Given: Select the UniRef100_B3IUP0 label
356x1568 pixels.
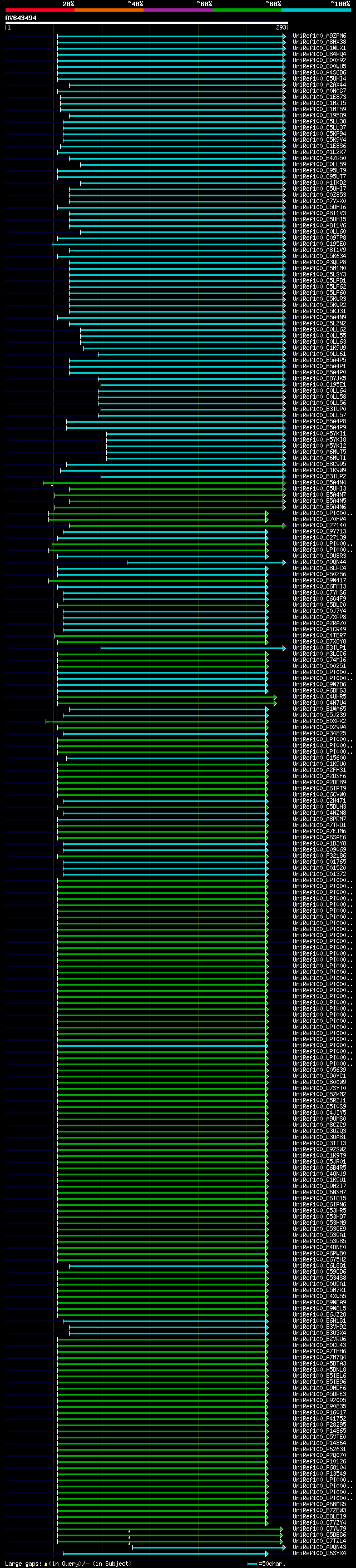Looking at the screenshot, I should [x=319, y=409].
